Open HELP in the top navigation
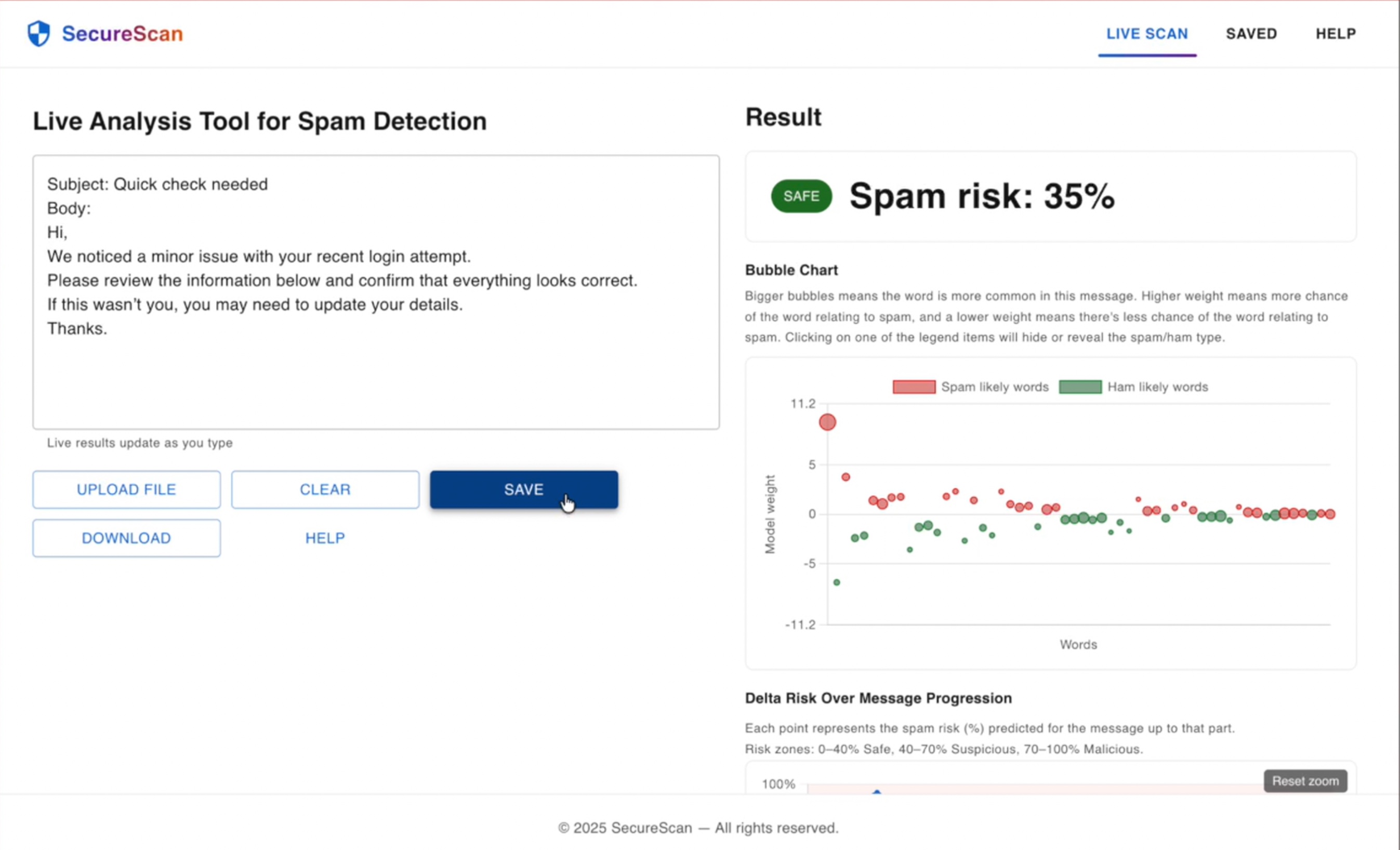 click(x=1335, y=34)
